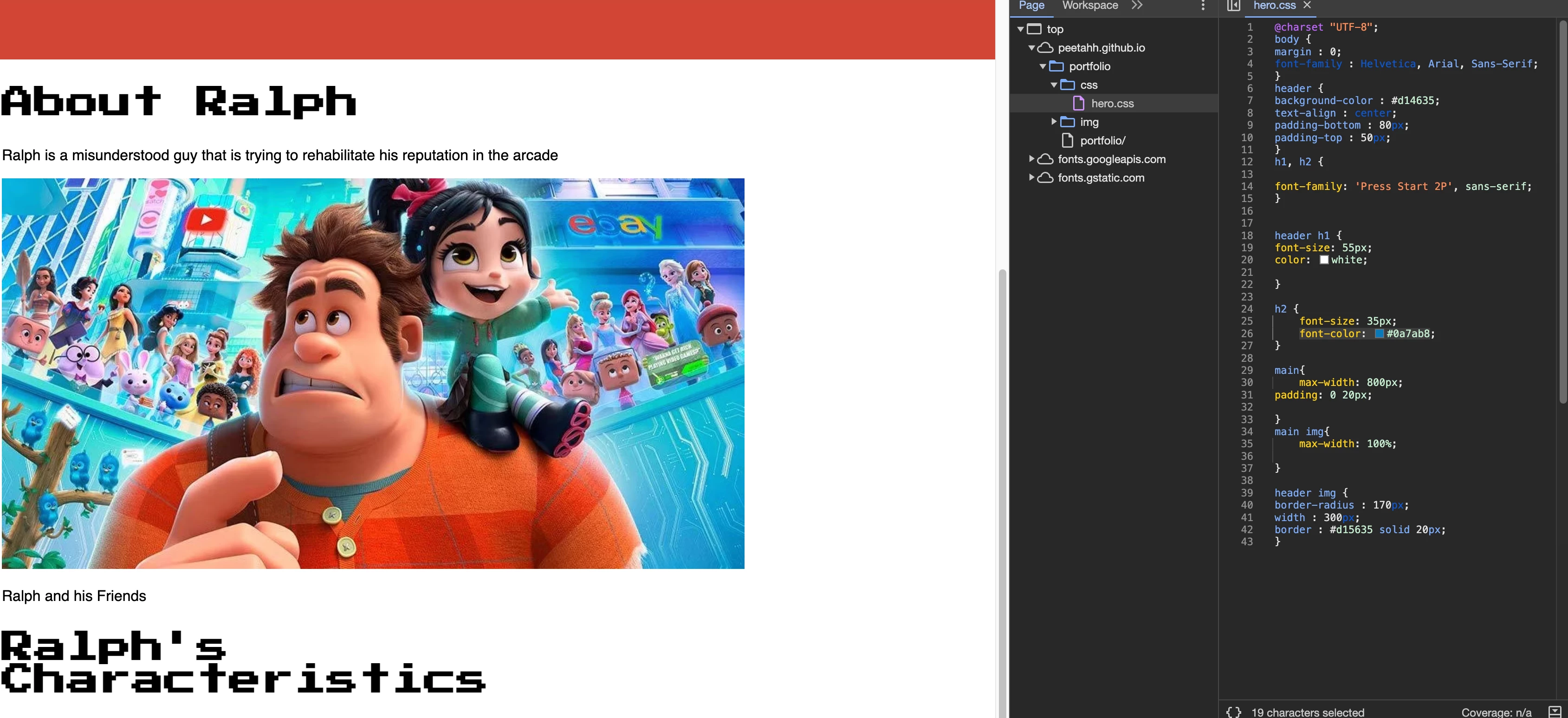This screenshot has height=718, width=1568.
Task: Click the Ralph and friends image
Action: point(373,373)
